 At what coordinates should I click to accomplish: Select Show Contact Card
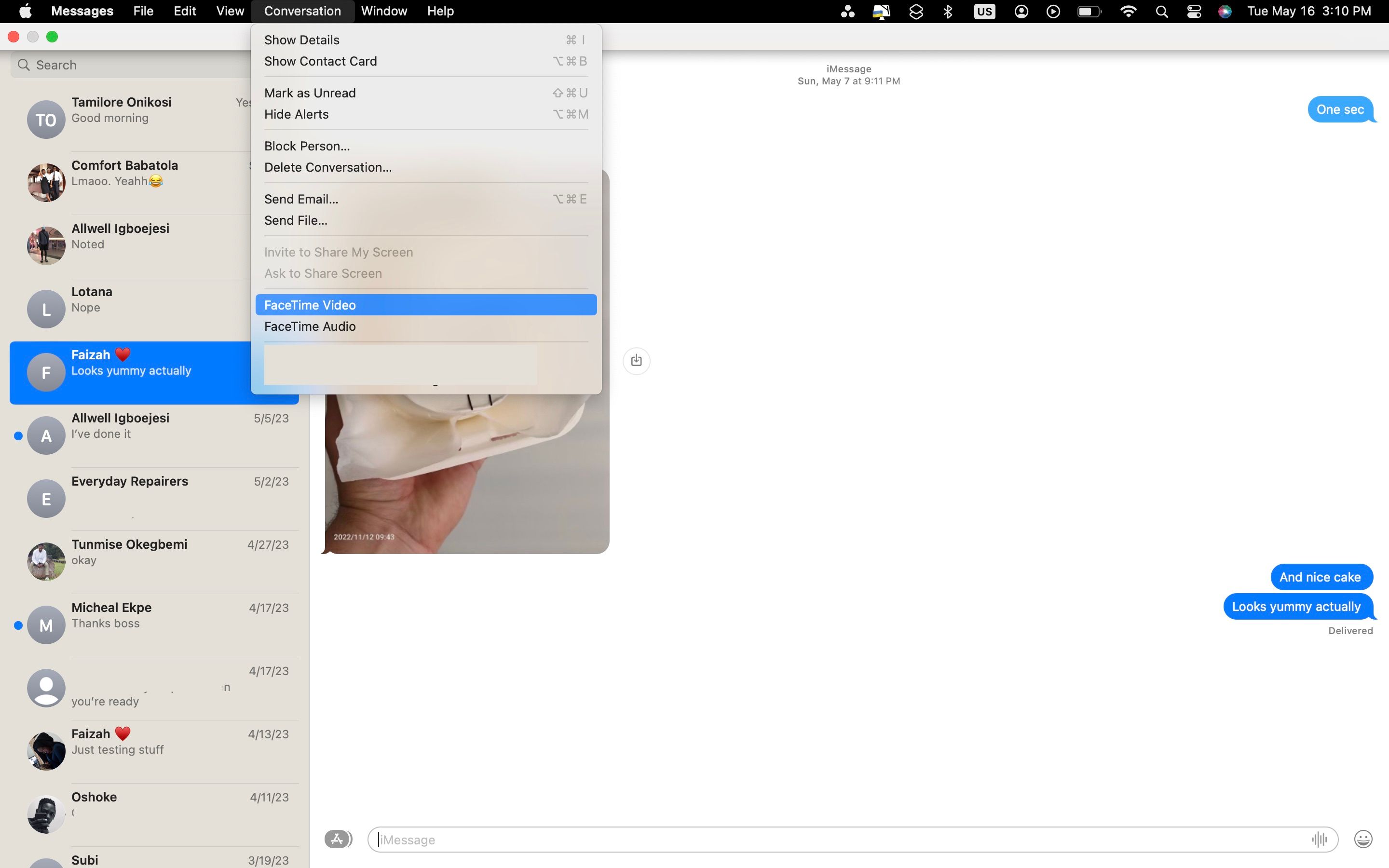[x=426, y=61]
